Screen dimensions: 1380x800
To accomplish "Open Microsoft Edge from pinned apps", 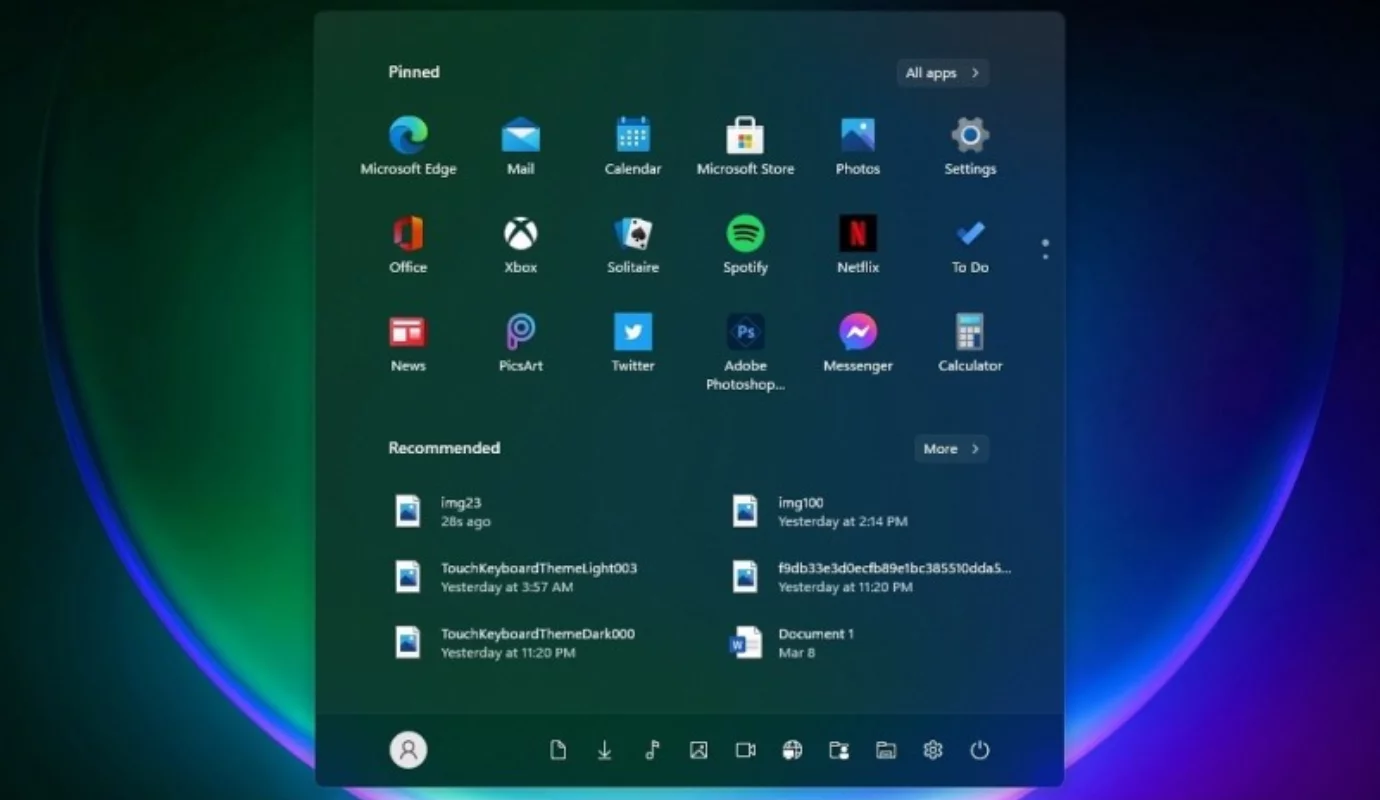I will coord(408,146).
